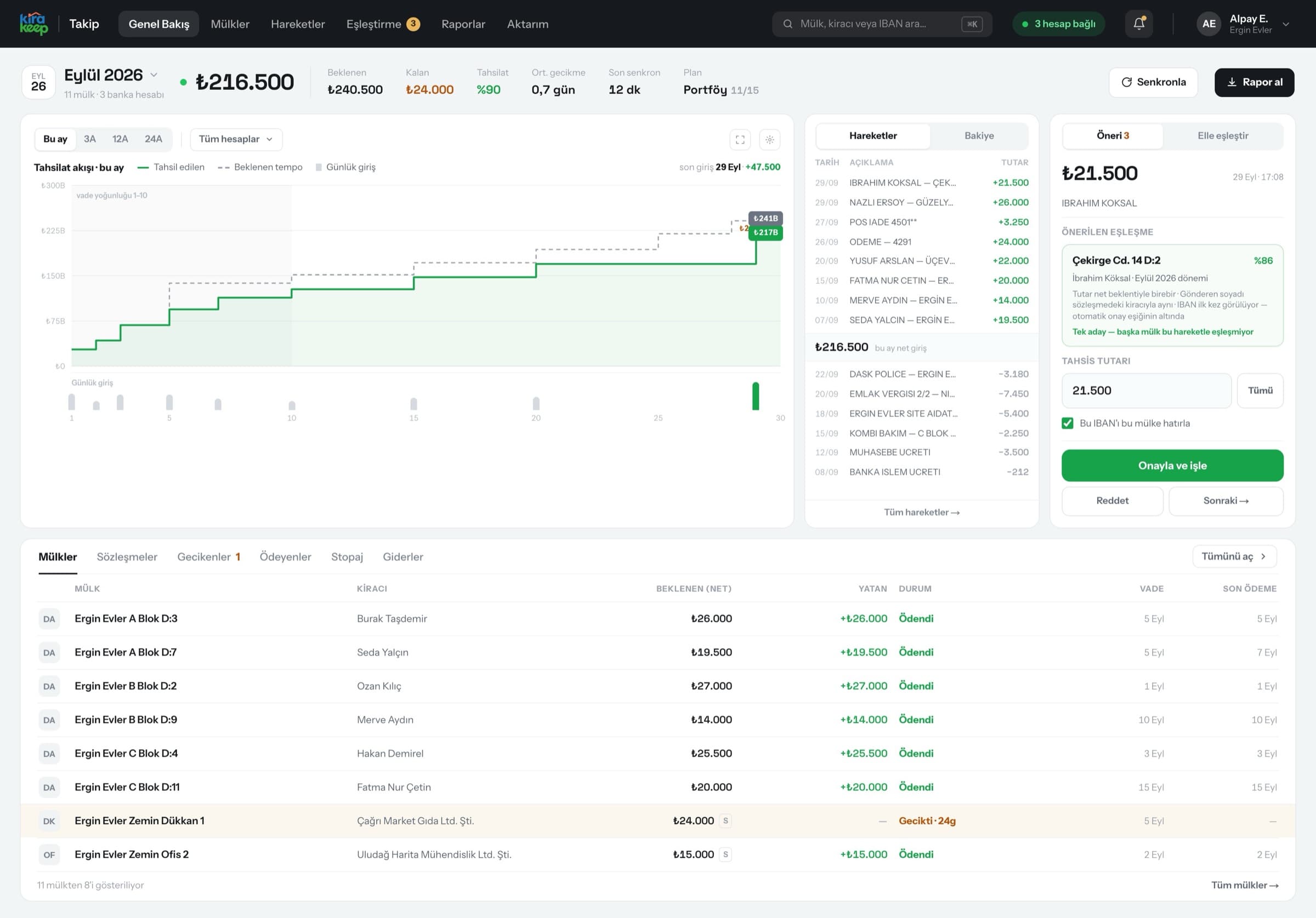
Task: Switch to the Gecikenler tab
Action: (x=208, y=556)
